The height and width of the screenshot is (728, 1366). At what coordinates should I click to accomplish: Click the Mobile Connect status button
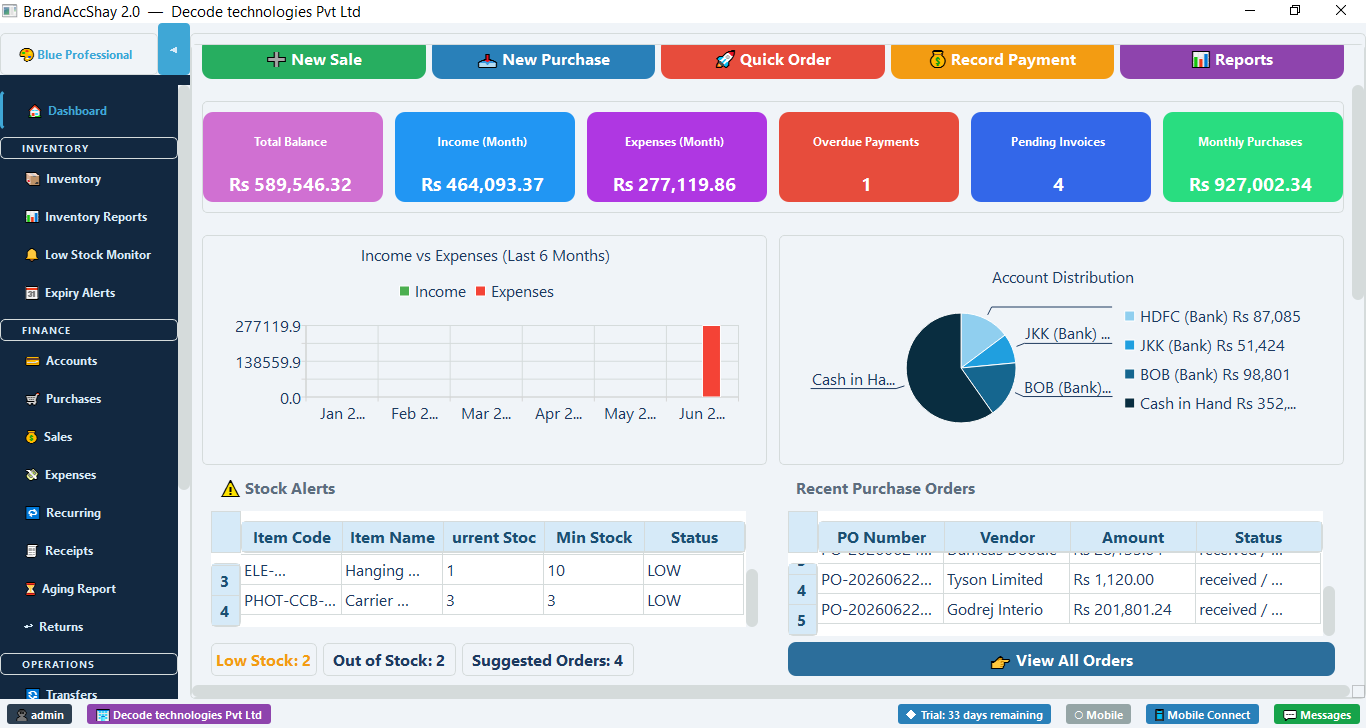(x=1202, y=715)
